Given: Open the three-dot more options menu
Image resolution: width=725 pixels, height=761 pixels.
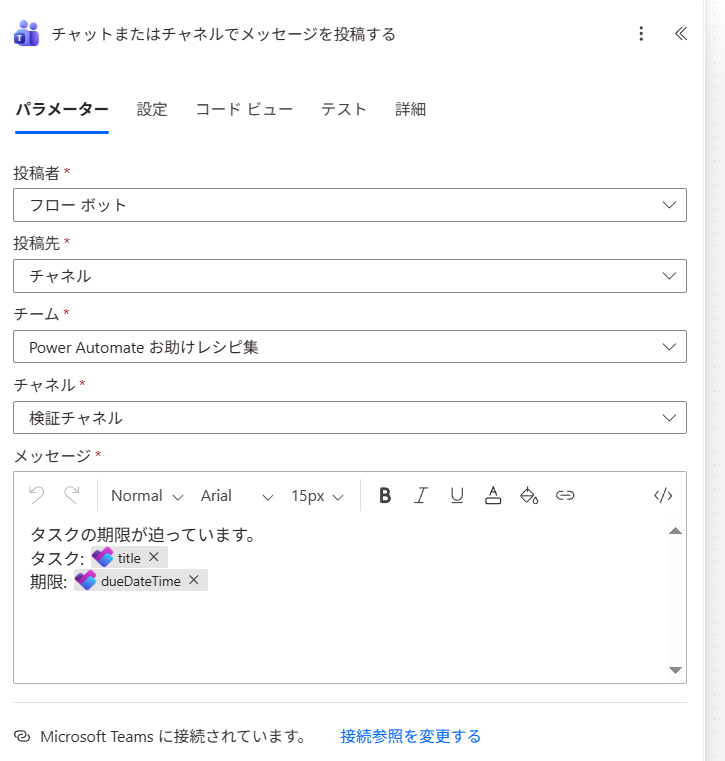Looking at the screenshot, I should click(x=641, y=33).
